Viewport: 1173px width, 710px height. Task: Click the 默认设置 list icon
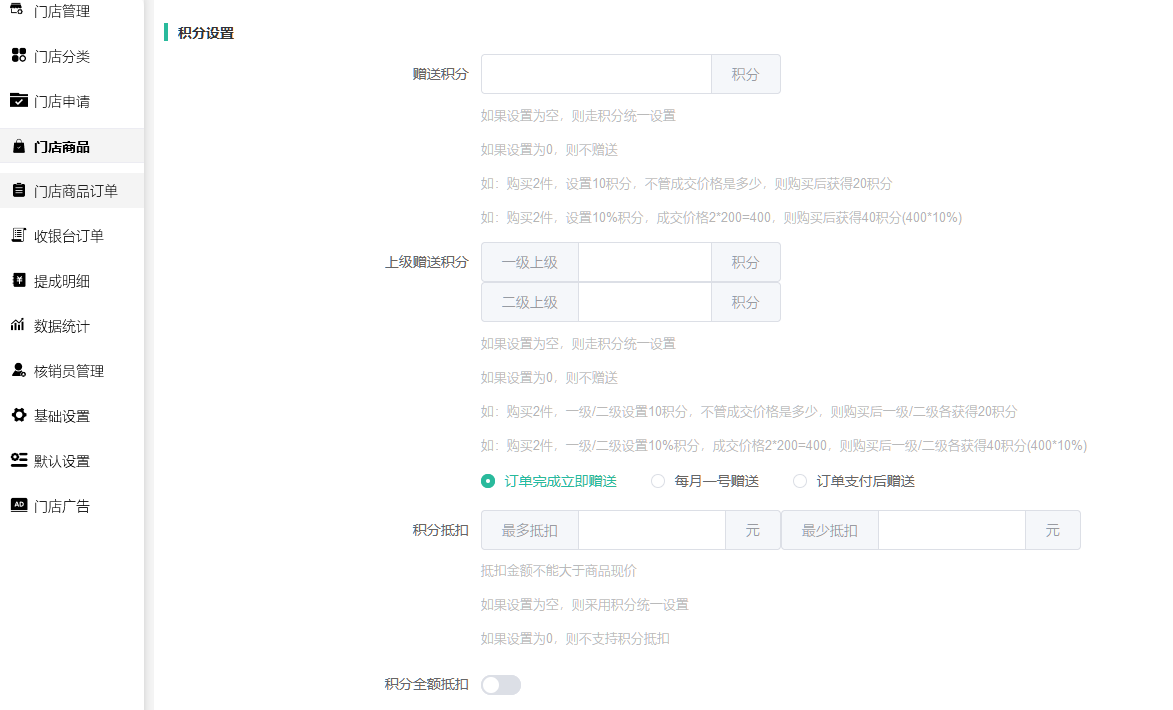click(x=19, y=459)
